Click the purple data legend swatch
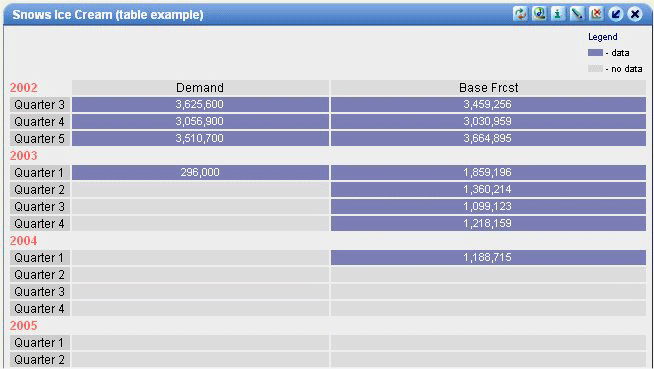This screenshot has width=654, height=369. [x=595, y=53]
